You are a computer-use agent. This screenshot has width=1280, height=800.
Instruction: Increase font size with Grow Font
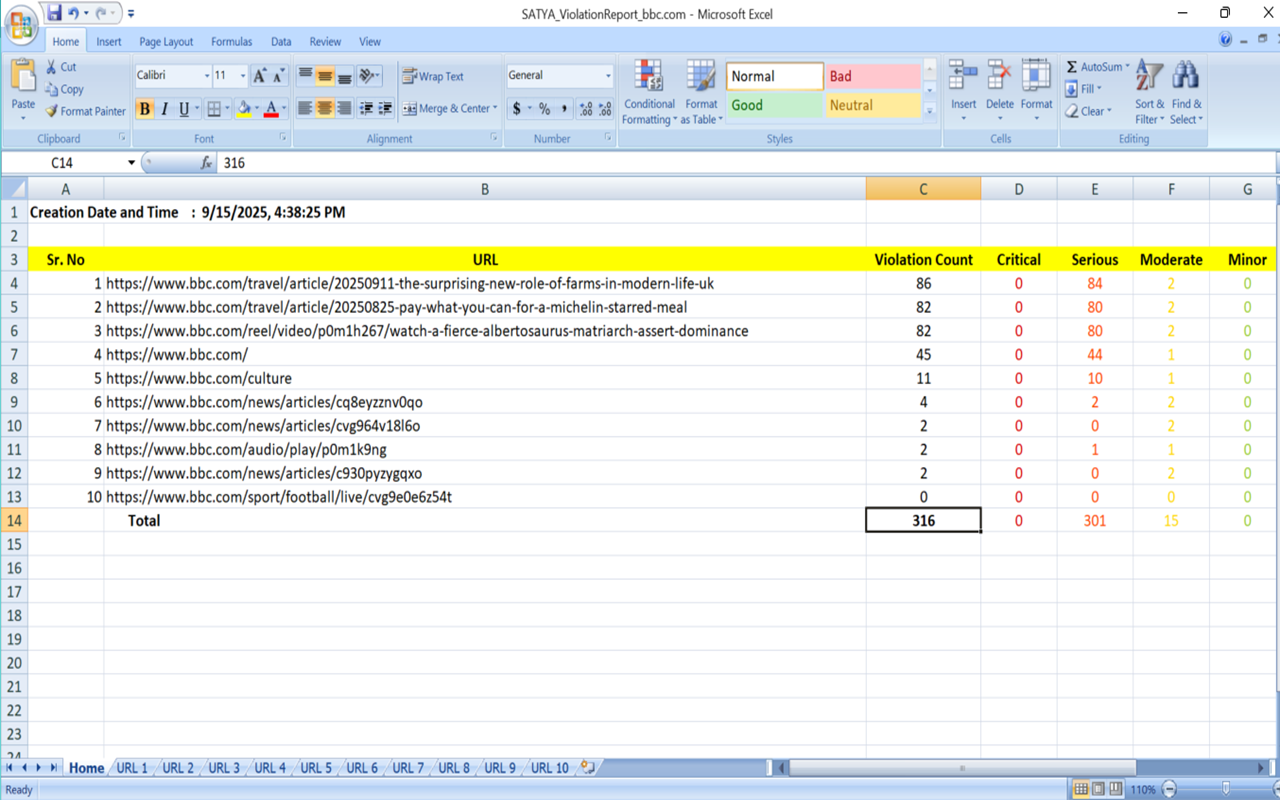[x=260, y=76]
